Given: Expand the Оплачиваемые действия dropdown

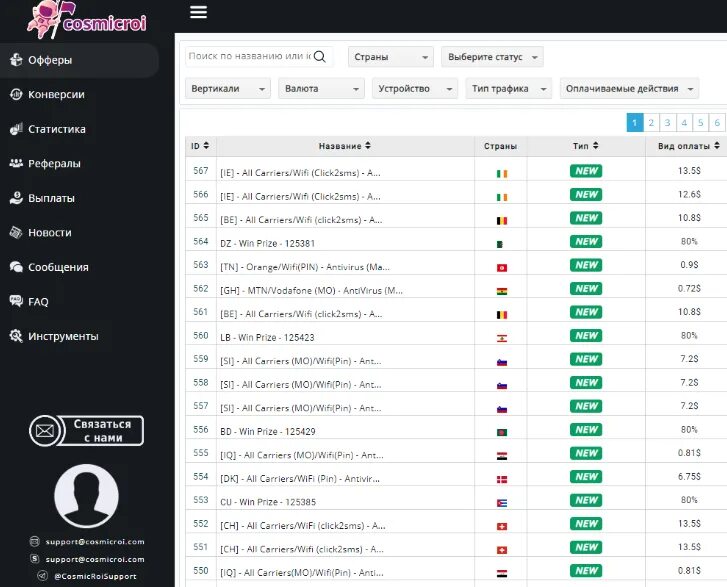Looking at the screenshot, I should tap(629, 89).
